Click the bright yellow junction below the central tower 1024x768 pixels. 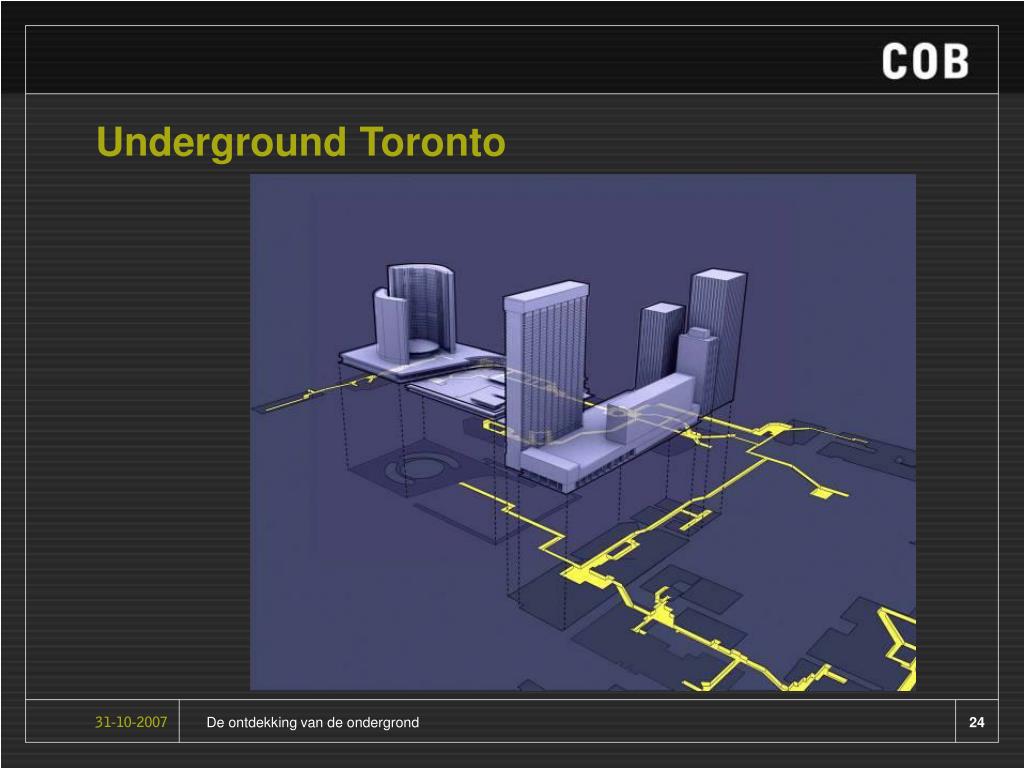pos(582,573)
